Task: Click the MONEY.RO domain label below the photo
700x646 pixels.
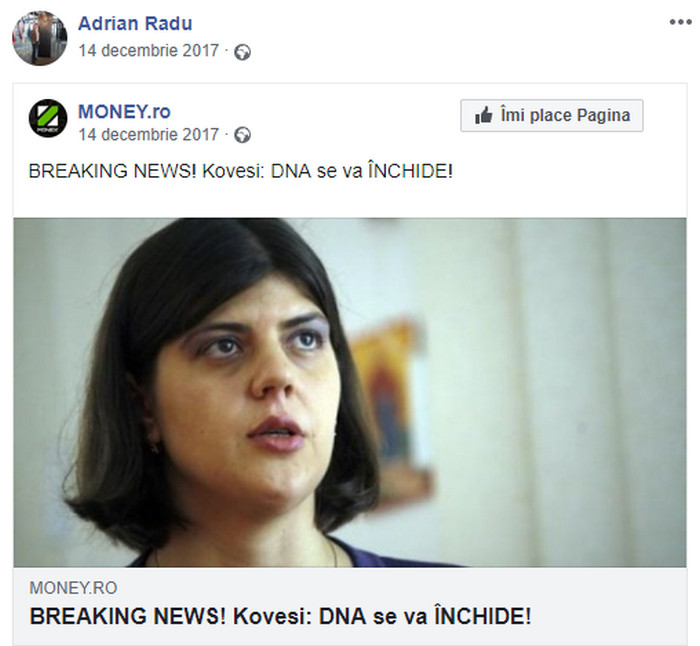Action: pos(73,588)
